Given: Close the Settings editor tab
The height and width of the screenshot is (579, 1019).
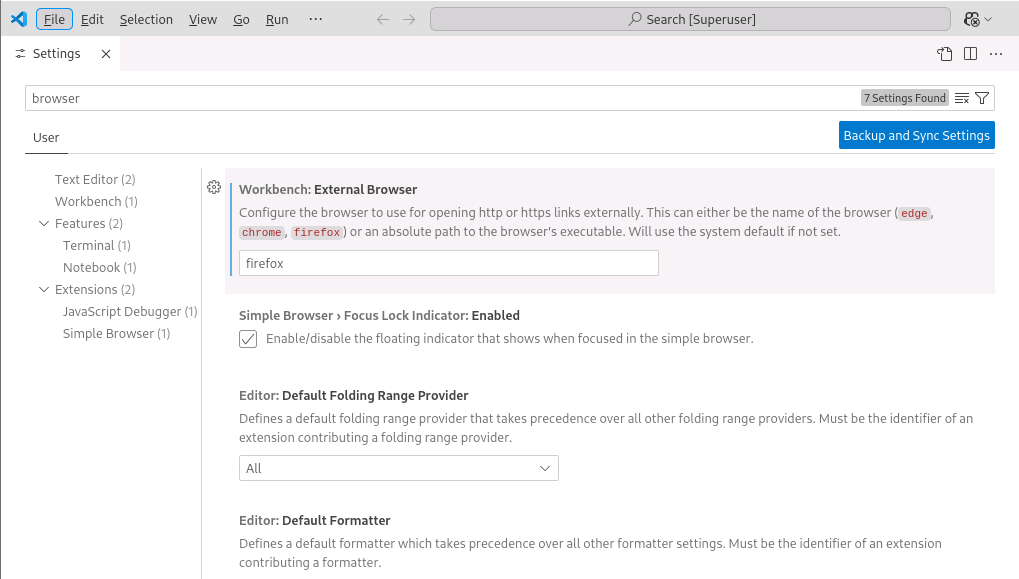Looking at the screenshot, I should 106,54.
